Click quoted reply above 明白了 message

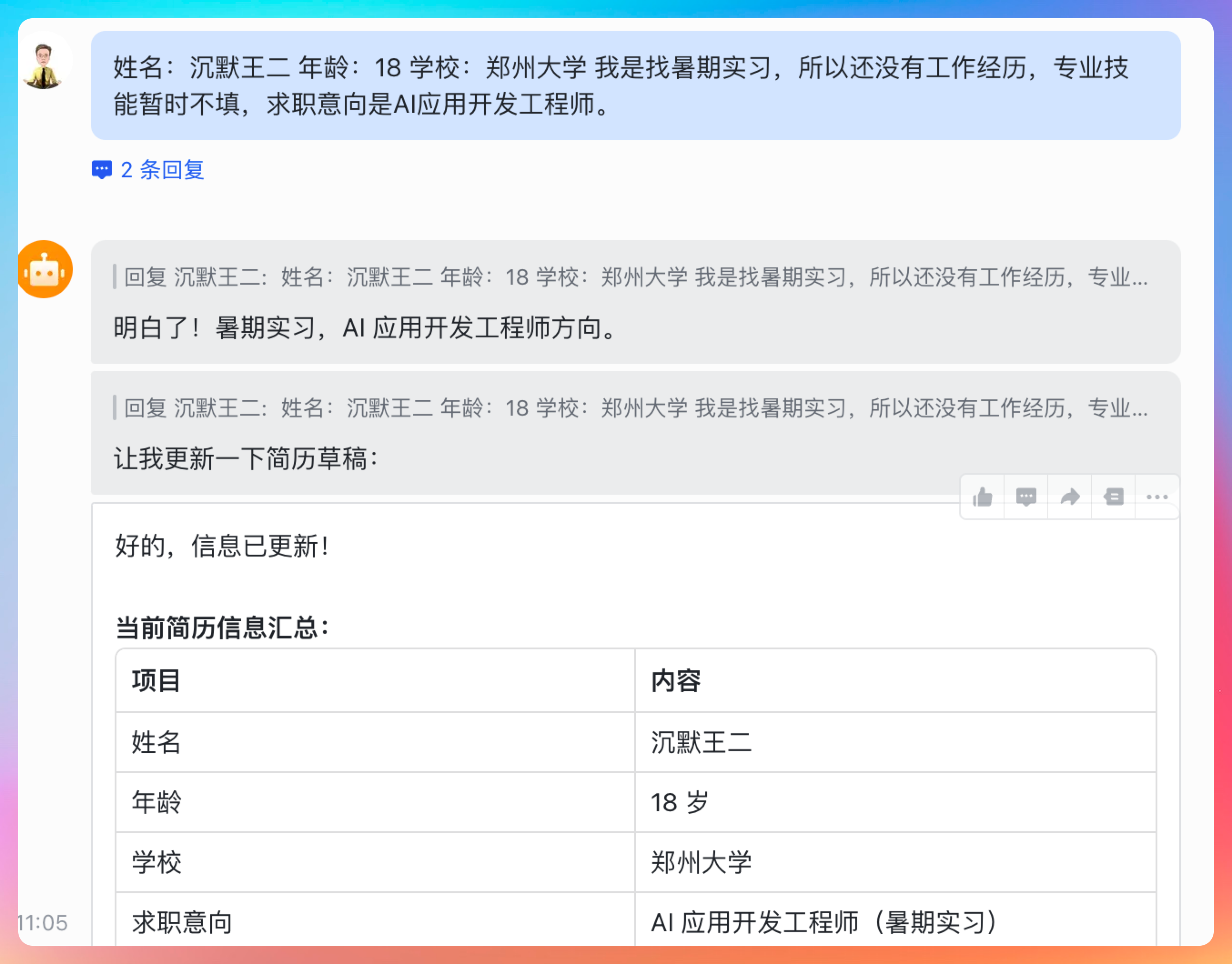[635, 277]
